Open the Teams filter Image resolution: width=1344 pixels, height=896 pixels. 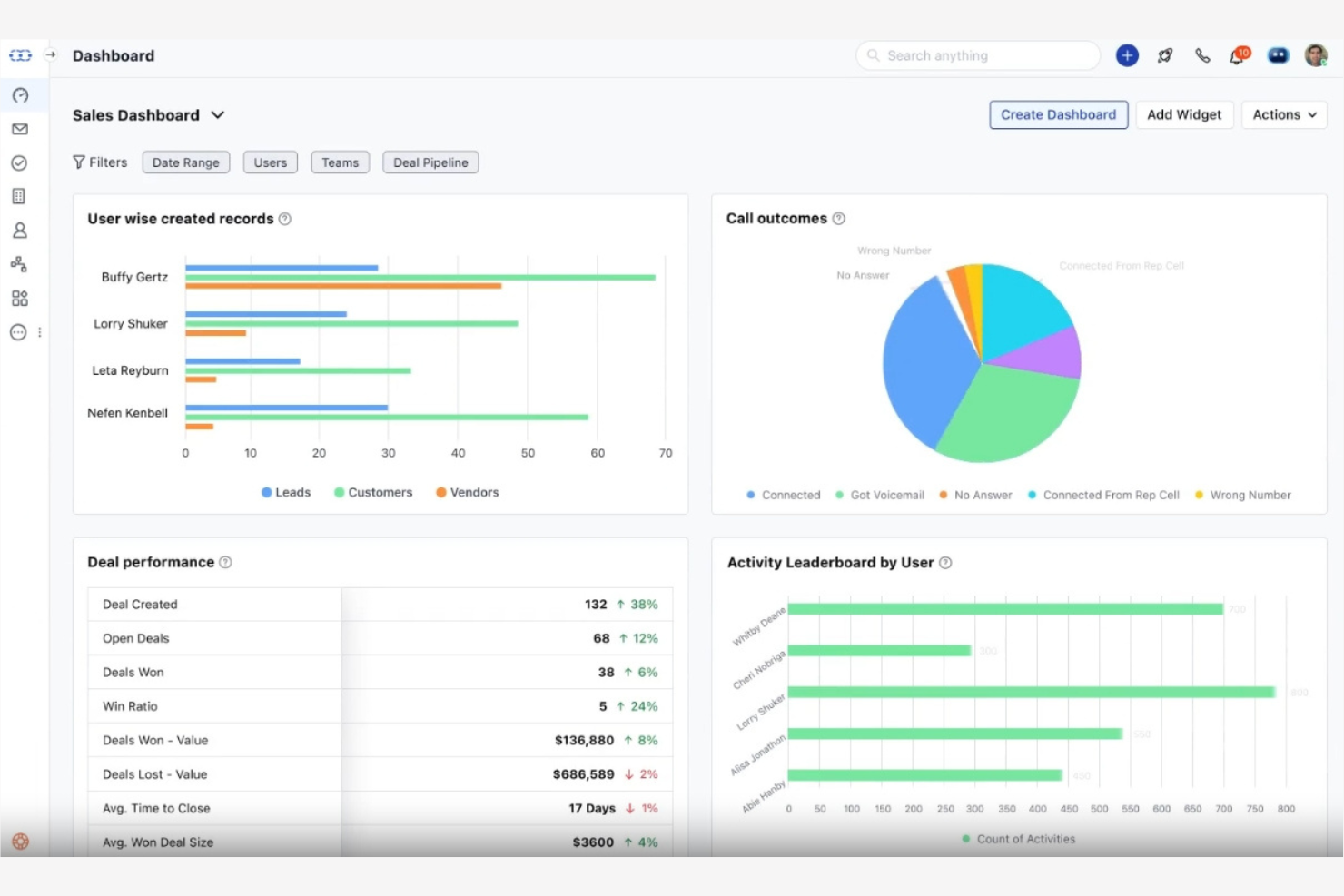coord(341,162)
